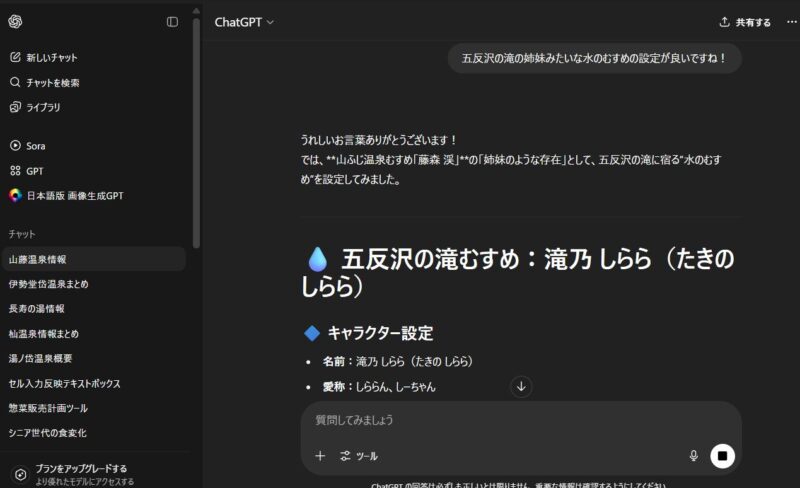Stop generating with the stop button
The width and height of the screenshot is (800, 488).
722,456
